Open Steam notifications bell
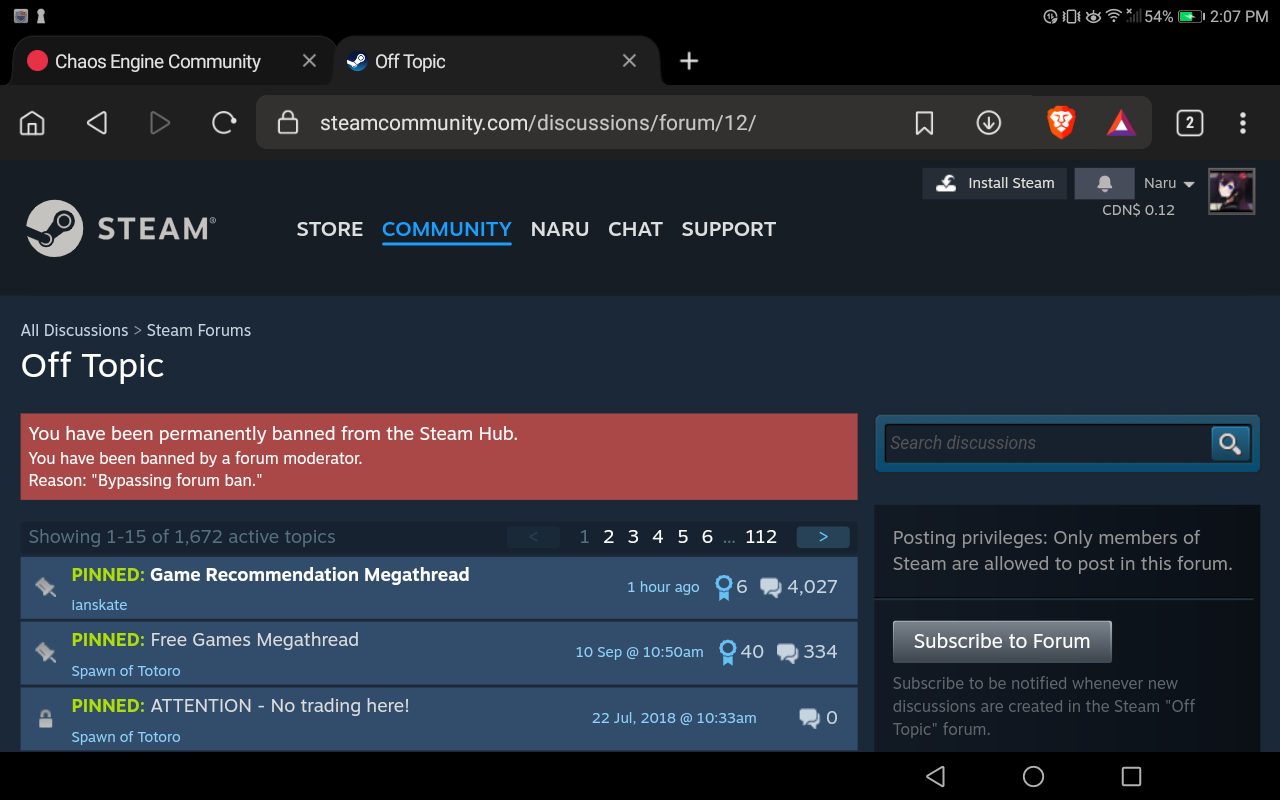The height and width of the screenshot is (800, 1280). point(1104,183)
